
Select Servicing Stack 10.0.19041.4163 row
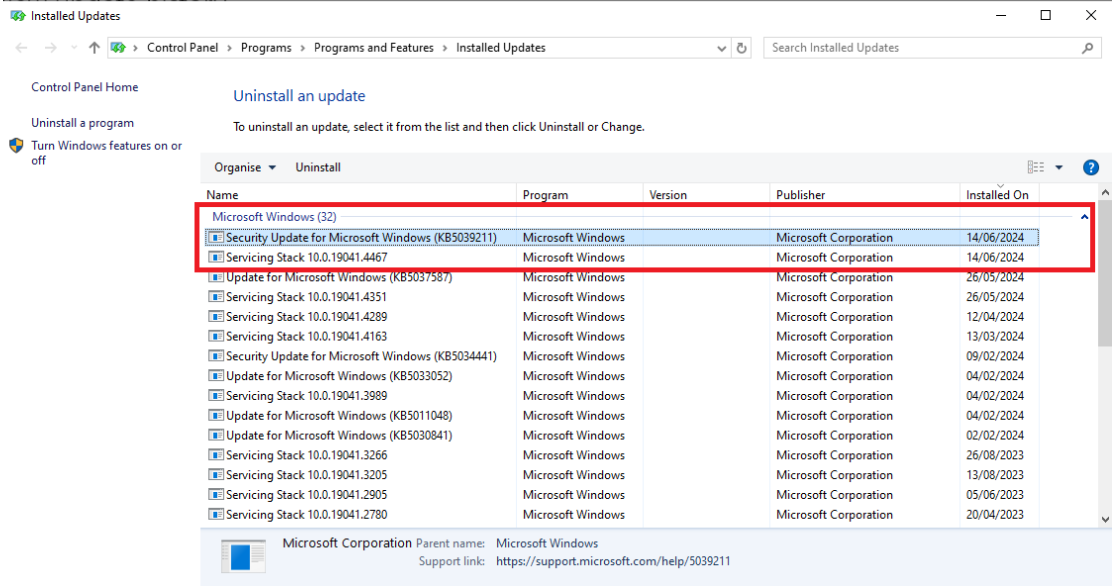tap(622, 337)
